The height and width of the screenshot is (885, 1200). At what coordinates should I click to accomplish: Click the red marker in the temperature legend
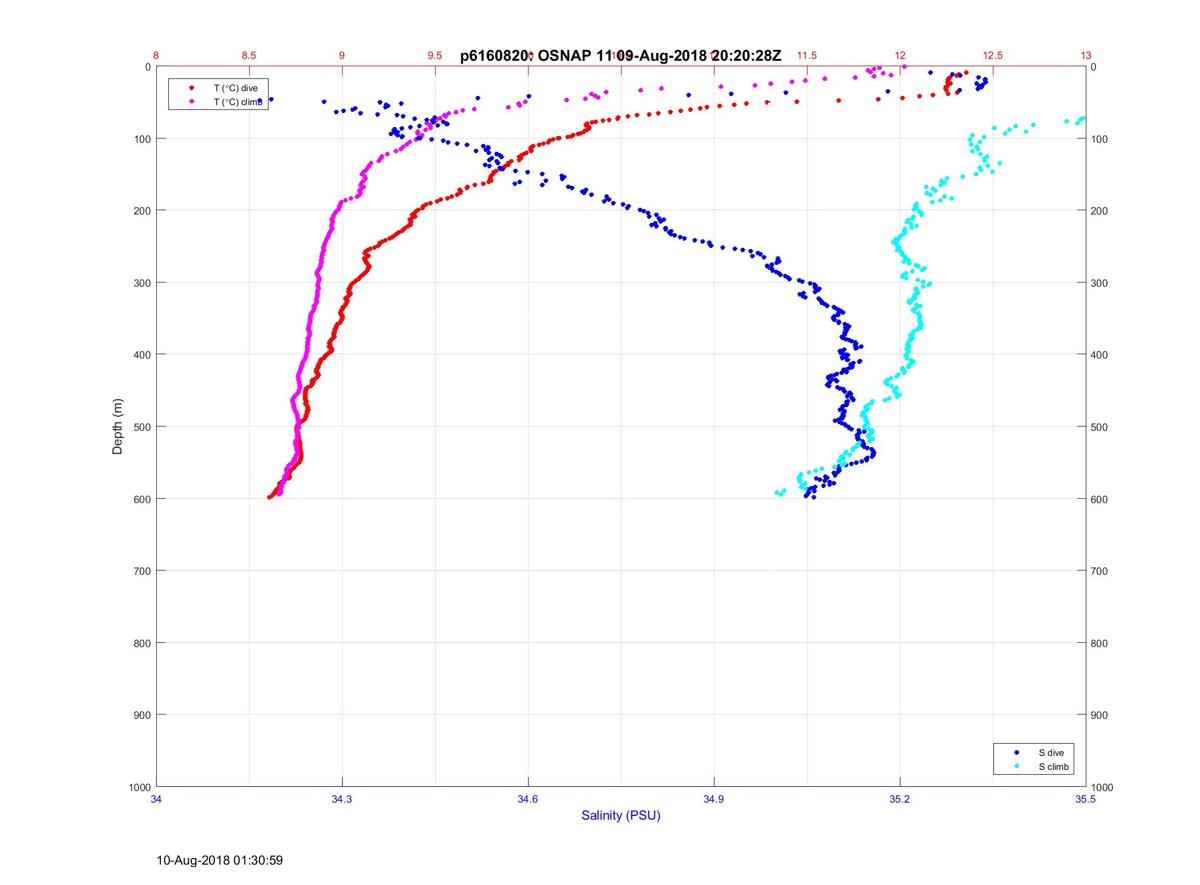(191, 88)
